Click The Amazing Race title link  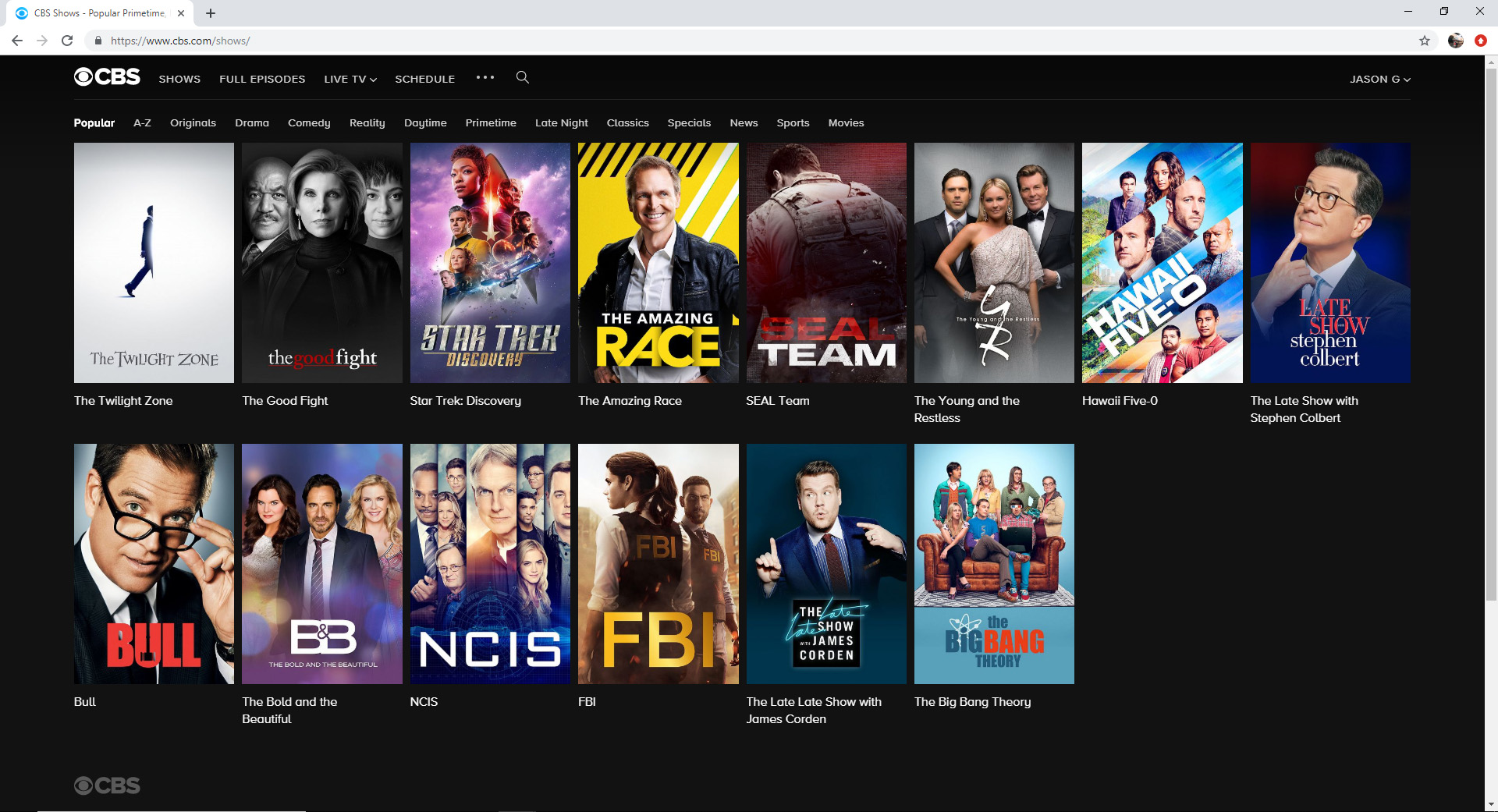[x=630, y=400]
